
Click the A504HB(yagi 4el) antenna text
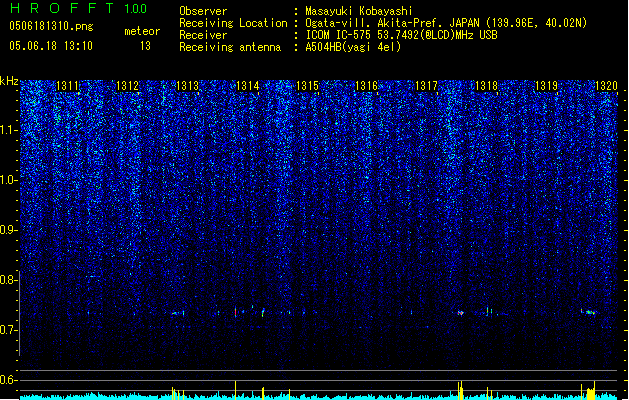coord(353,47)
